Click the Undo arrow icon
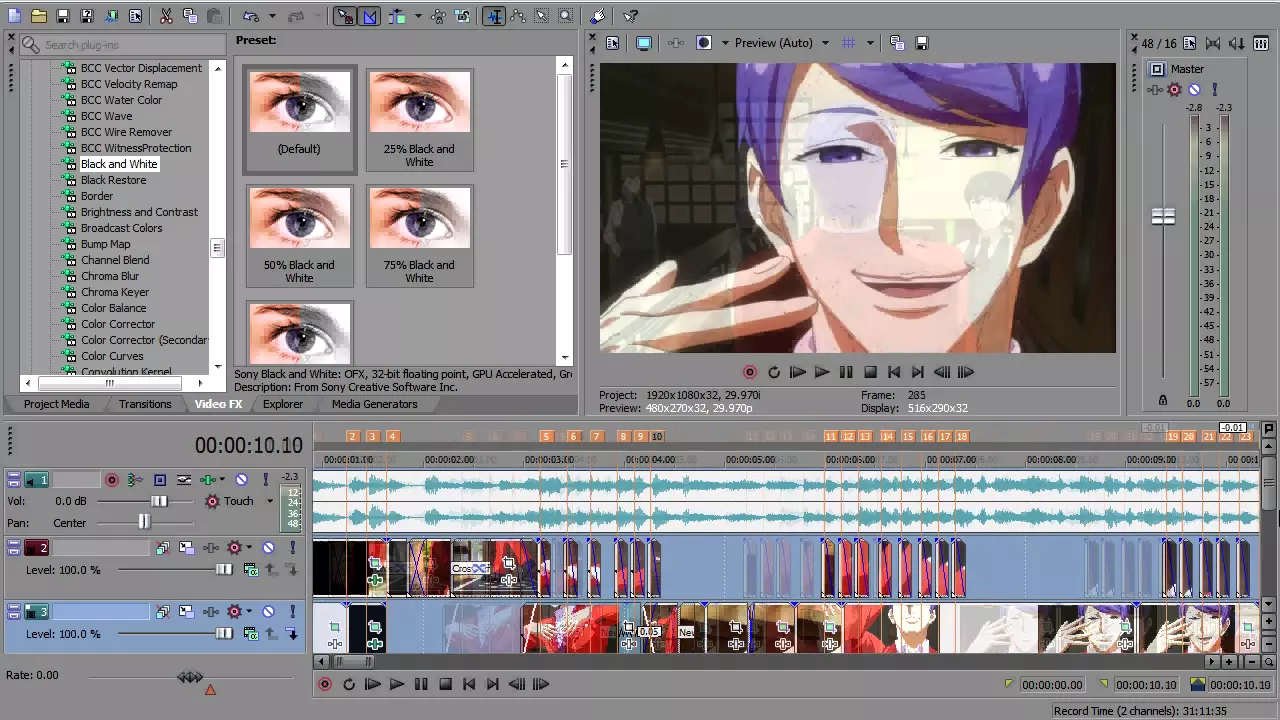This screenshot has width=1280, height=720. tap(251, 16)
